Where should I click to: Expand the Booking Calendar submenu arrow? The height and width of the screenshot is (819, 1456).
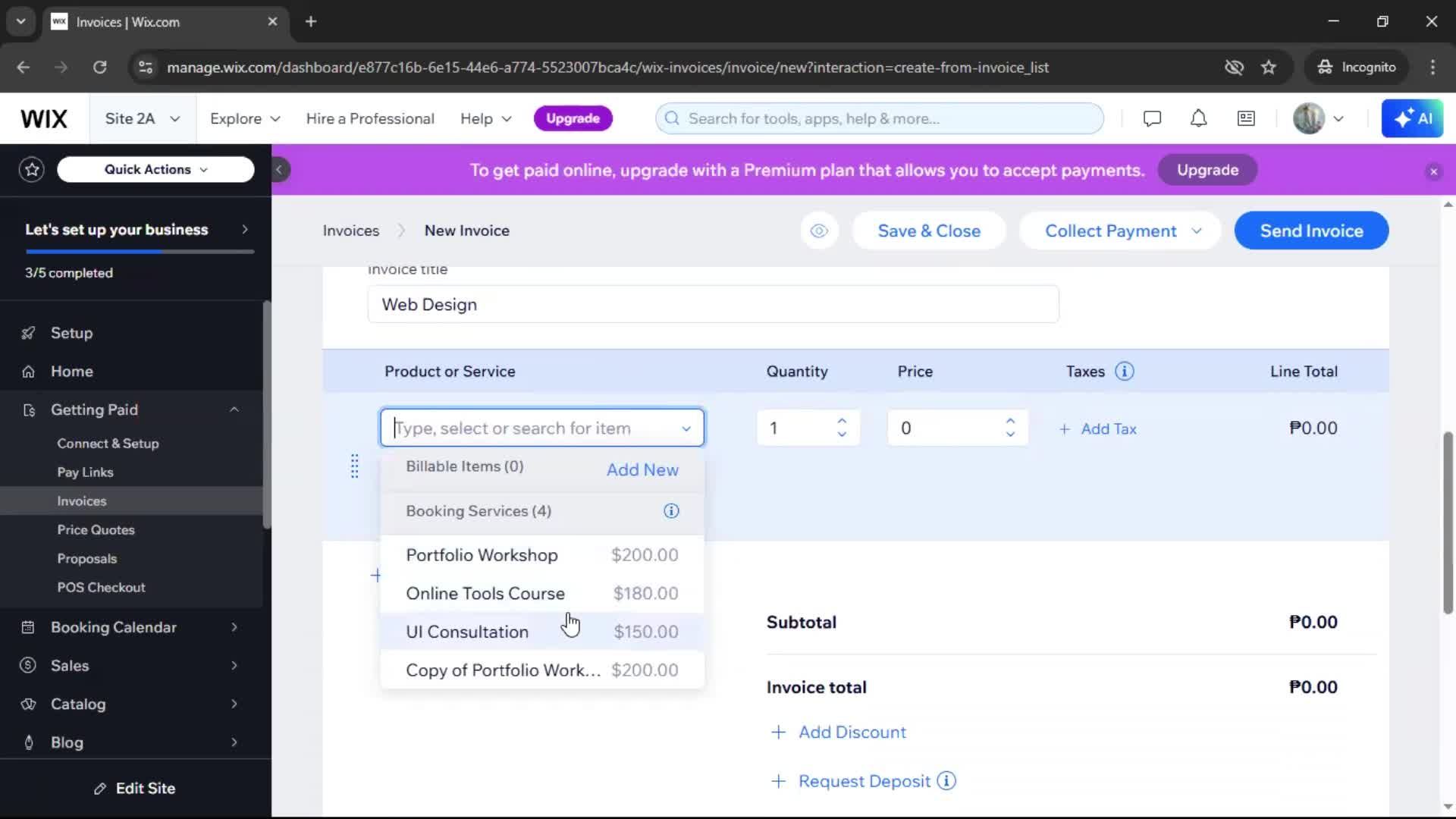click(234, 627)
